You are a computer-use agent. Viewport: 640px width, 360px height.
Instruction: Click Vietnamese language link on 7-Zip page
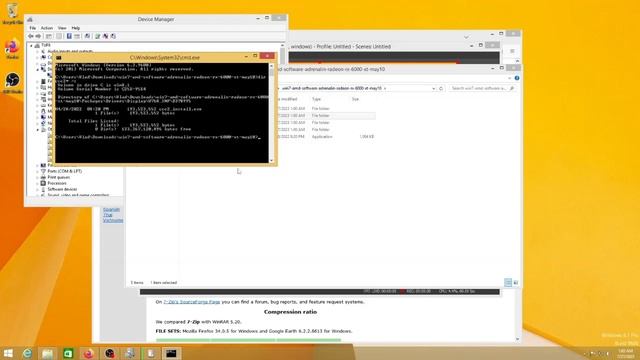point(113,220)
